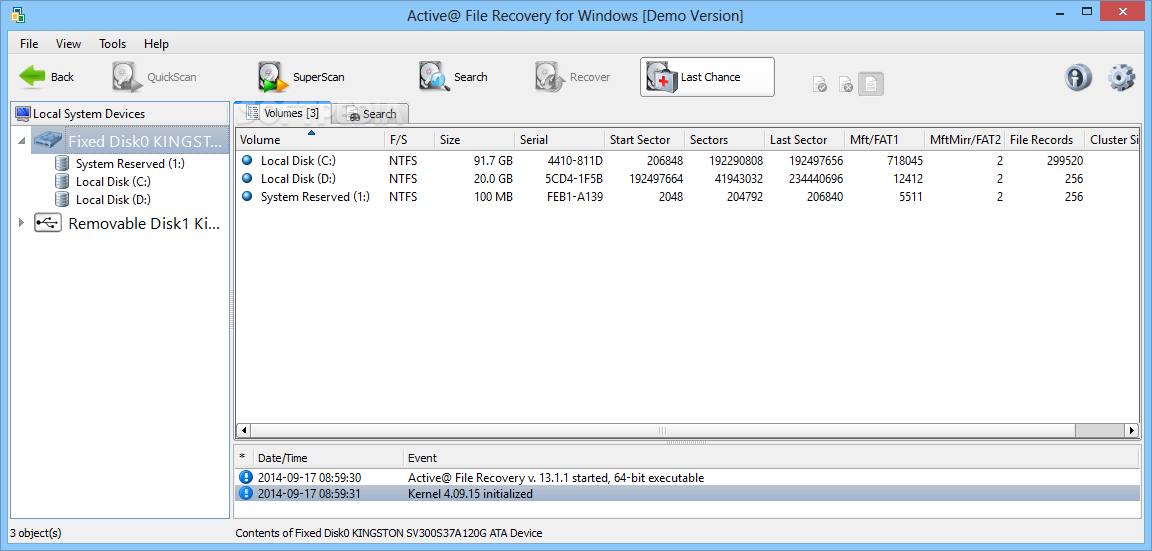Viewport: 1152px width, 551px height.
Task: Select Local Disk (D:) row in volumes list
Action: coord(689,179)
